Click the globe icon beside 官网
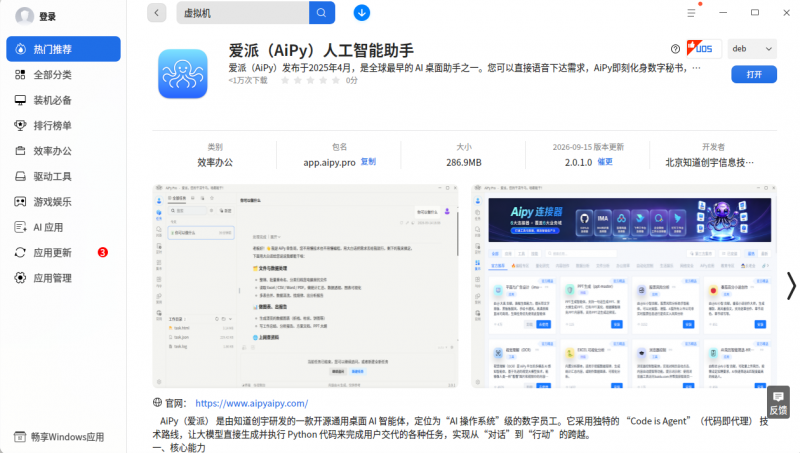800x453 pixels. click(158, 402)
